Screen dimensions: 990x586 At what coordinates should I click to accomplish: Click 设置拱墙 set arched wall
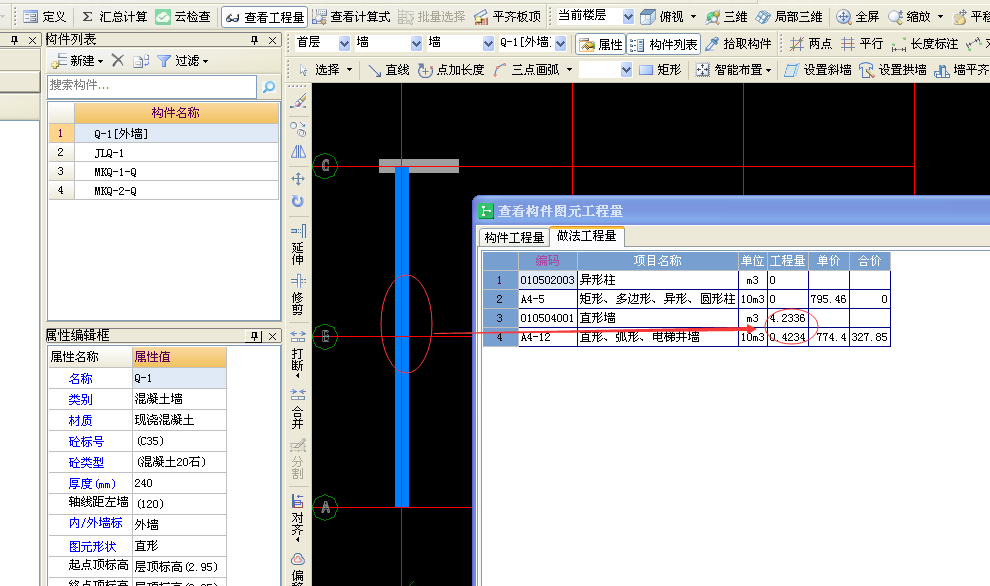coord(893,69)
